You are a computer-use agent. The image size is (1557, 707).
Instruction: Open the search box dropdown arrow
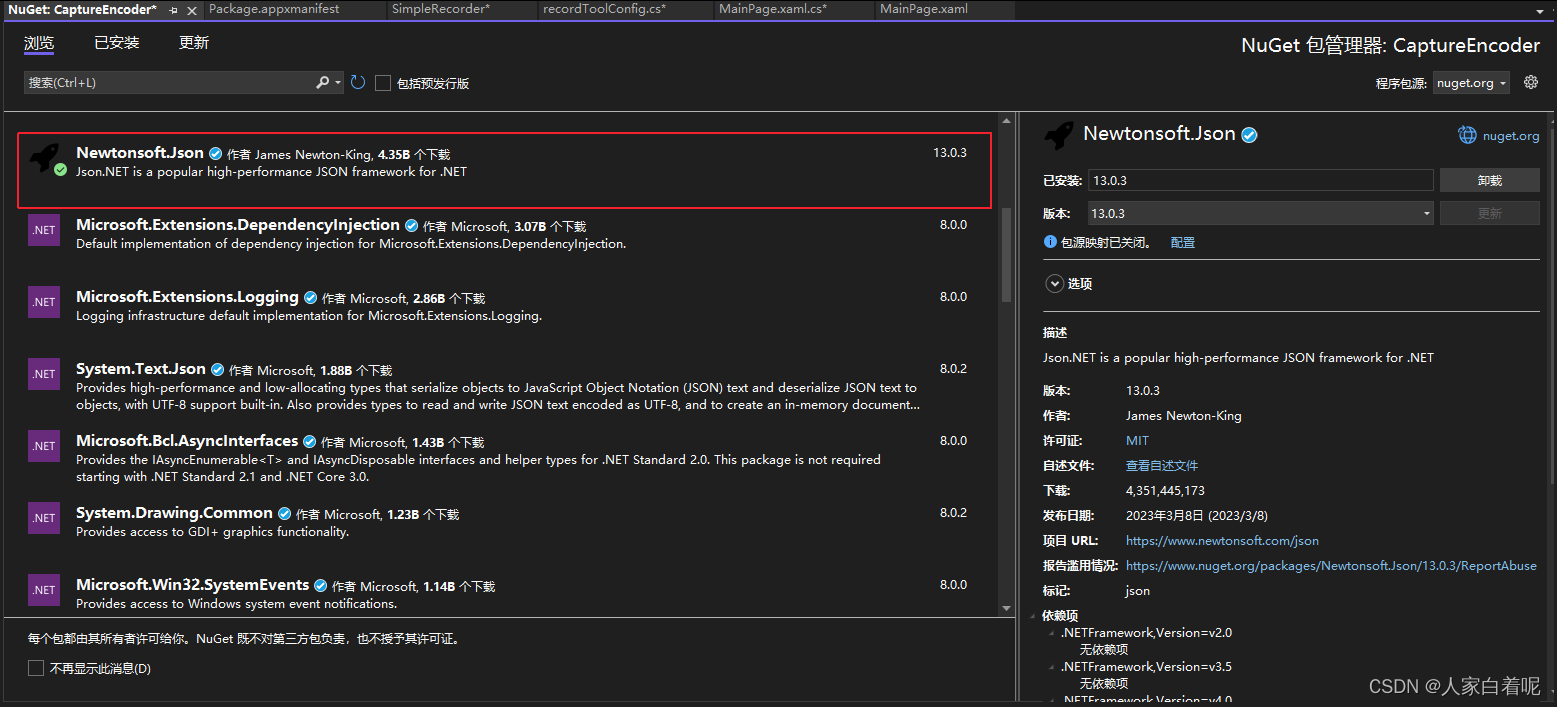[x=339, y=83]
